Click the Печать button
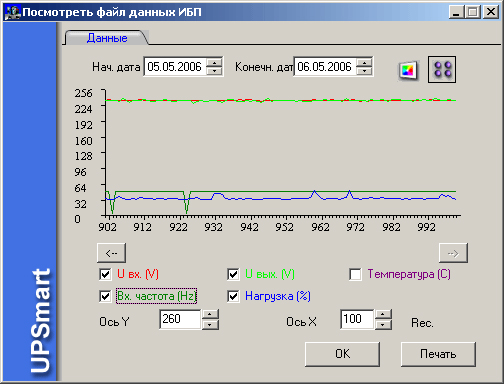The height and width of the screenshot is (384, 504). pos(438,354)
